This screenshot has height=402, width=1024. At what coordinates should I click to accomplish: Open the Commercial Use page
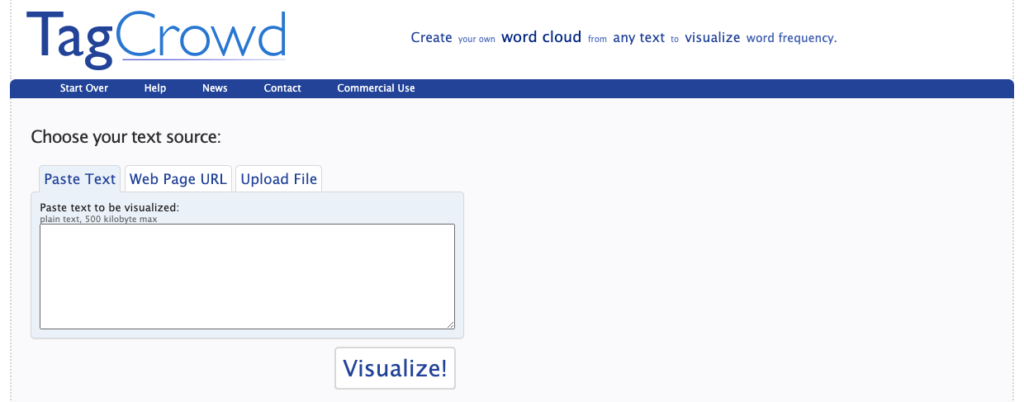376,88
